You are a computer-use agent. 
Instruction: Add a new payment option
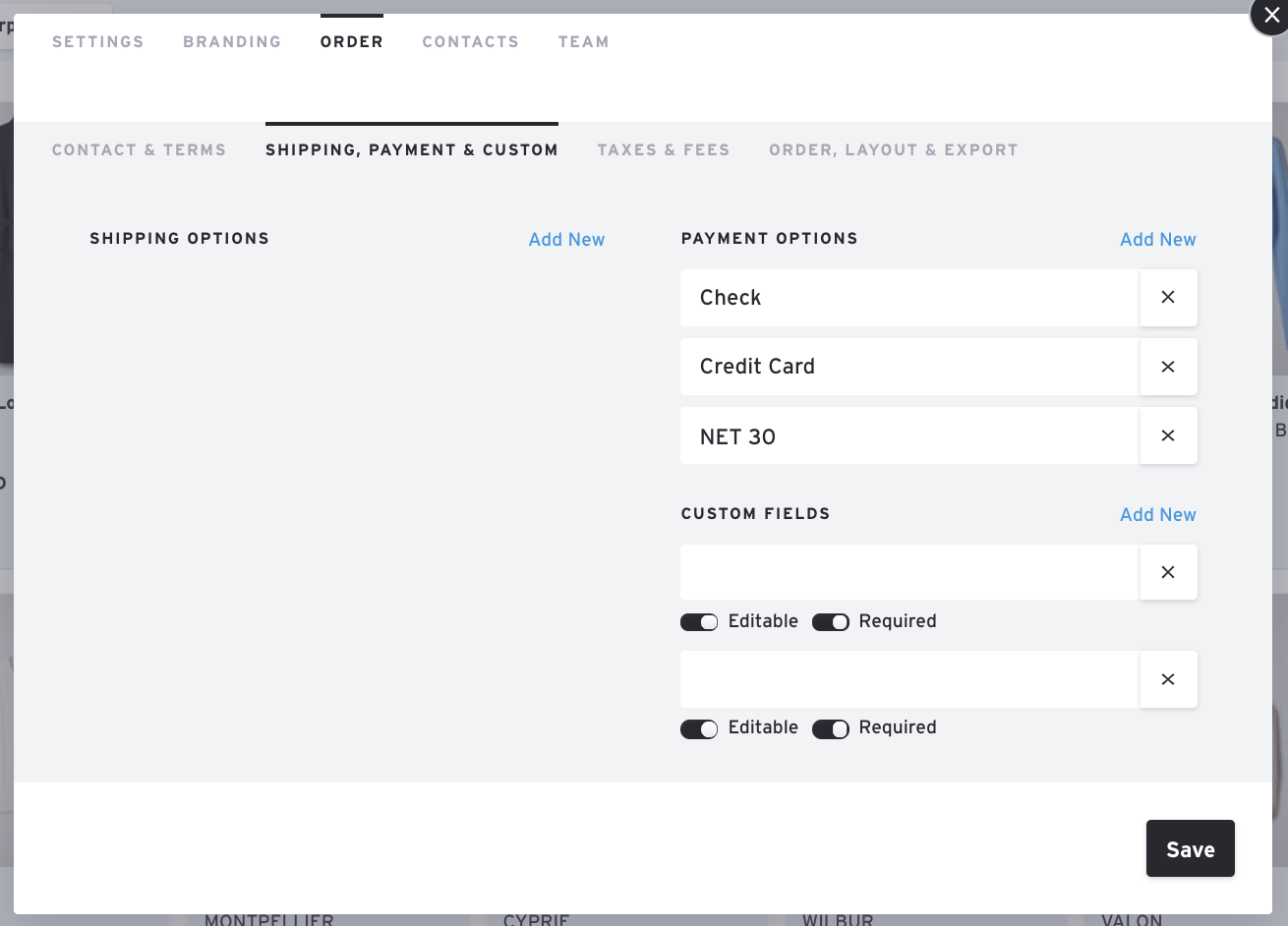click(1157, 239)
